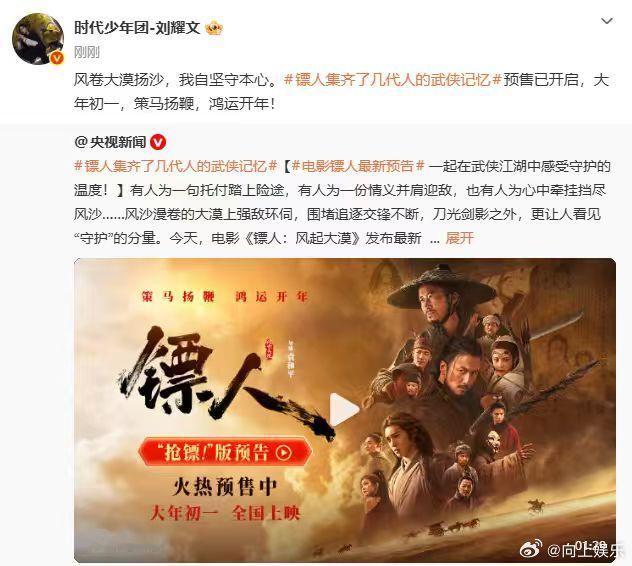Viewport: 632px width, 566px height.
Task: Click the 抢镖版预告 banner text
Action: pyautogui.click(x=216, y=453)
